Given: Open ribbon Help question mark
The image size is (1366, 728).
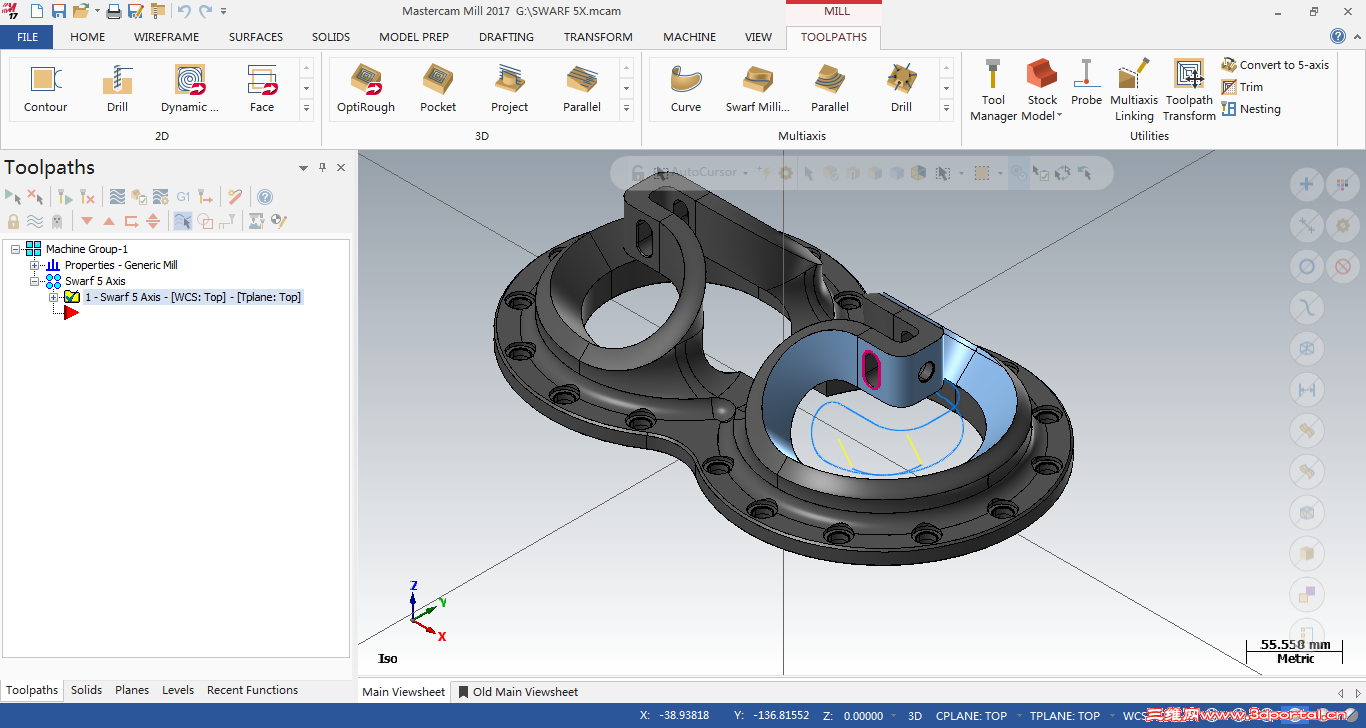Looking at the screenshot, I should (x=1338, y=36).
